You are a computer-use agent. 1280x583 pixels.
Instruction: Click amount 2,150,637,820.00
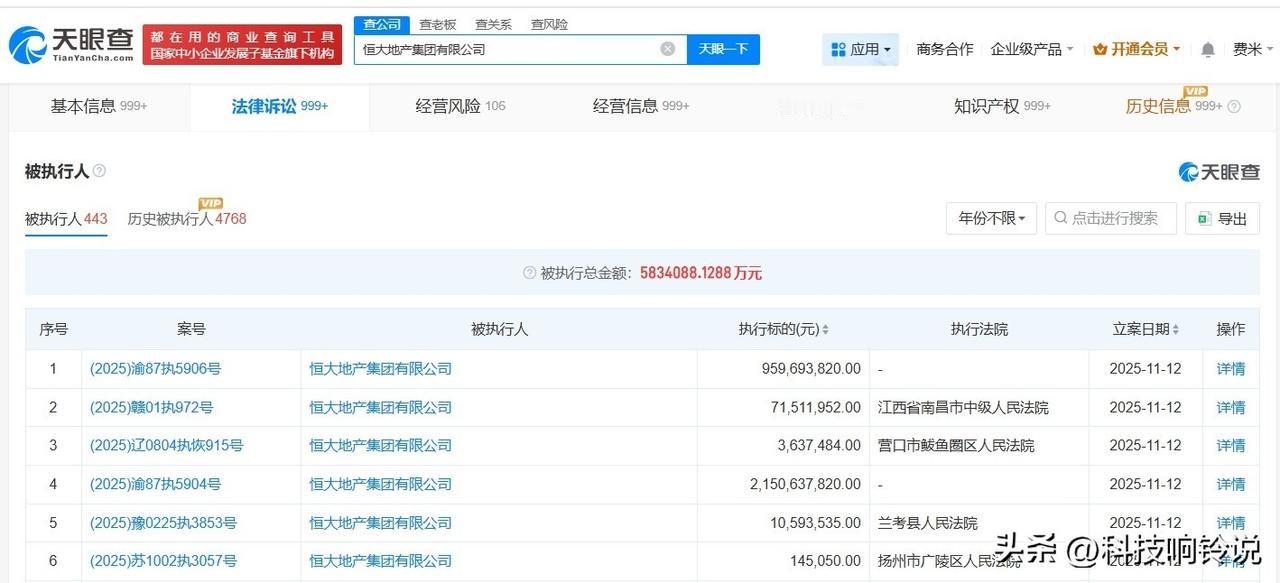coord(805,484)
